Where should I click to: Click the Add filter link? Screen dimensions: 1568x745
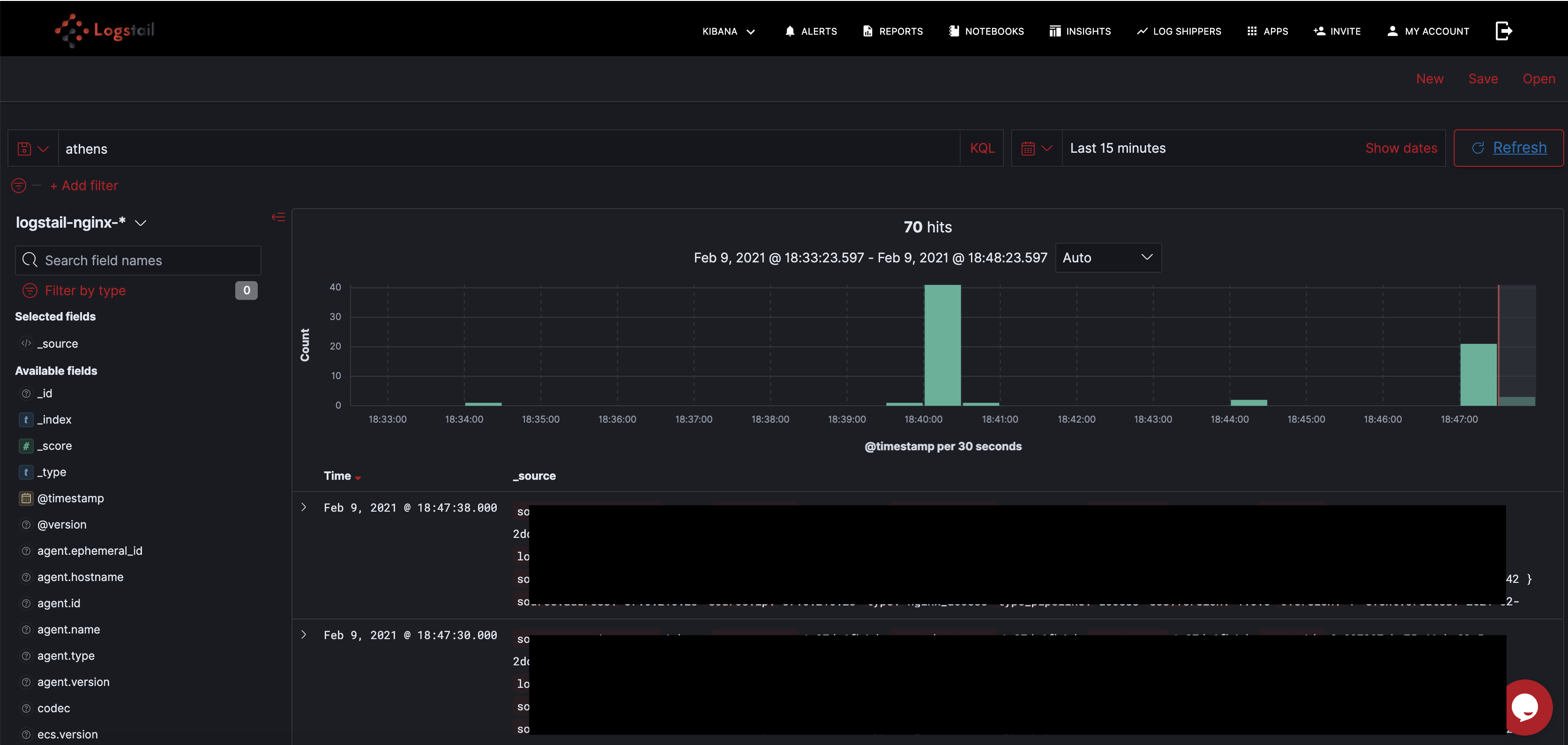[84, 186]
